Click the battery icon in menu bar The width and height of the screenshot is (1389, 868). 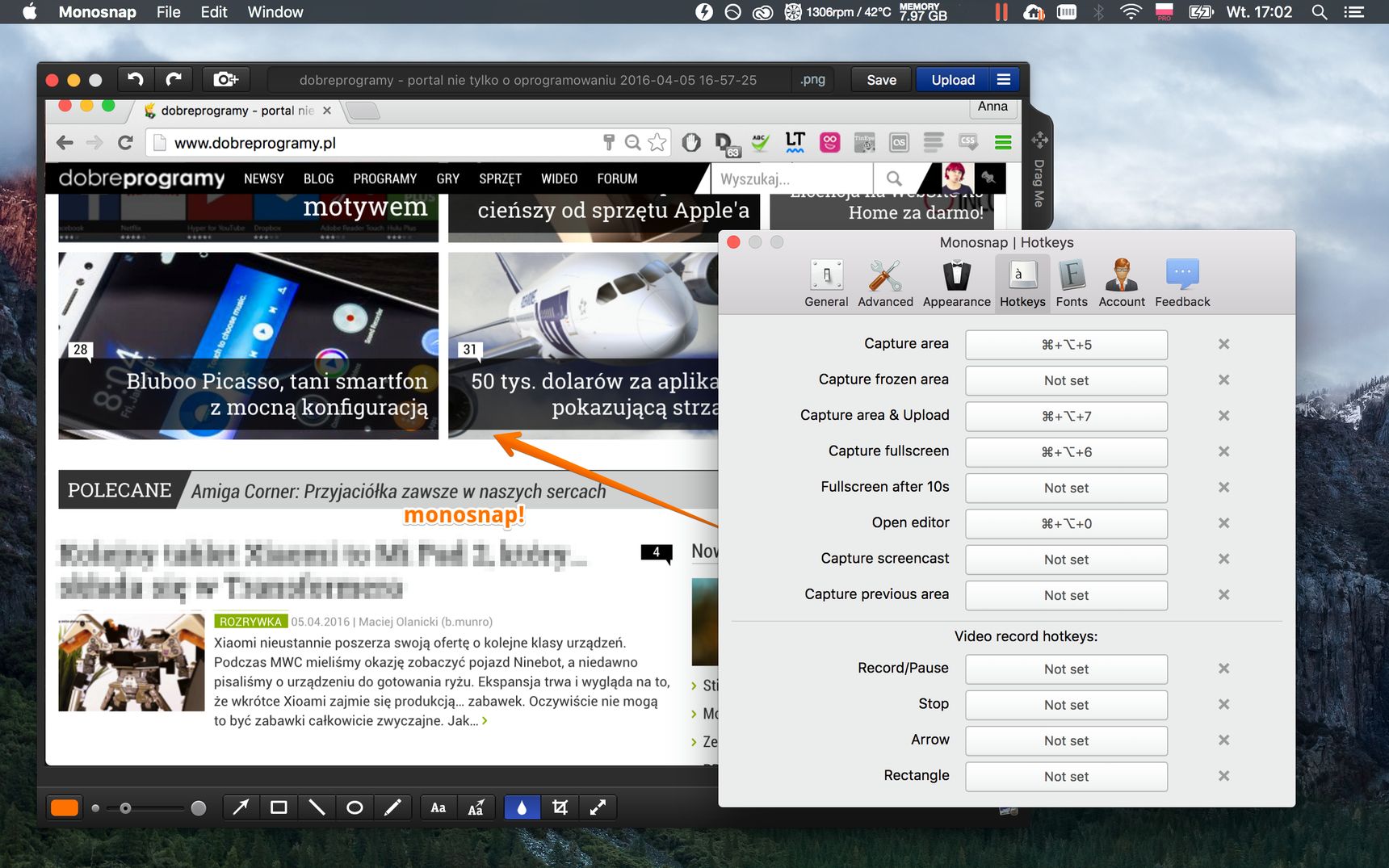click(x=1201, y=12)
